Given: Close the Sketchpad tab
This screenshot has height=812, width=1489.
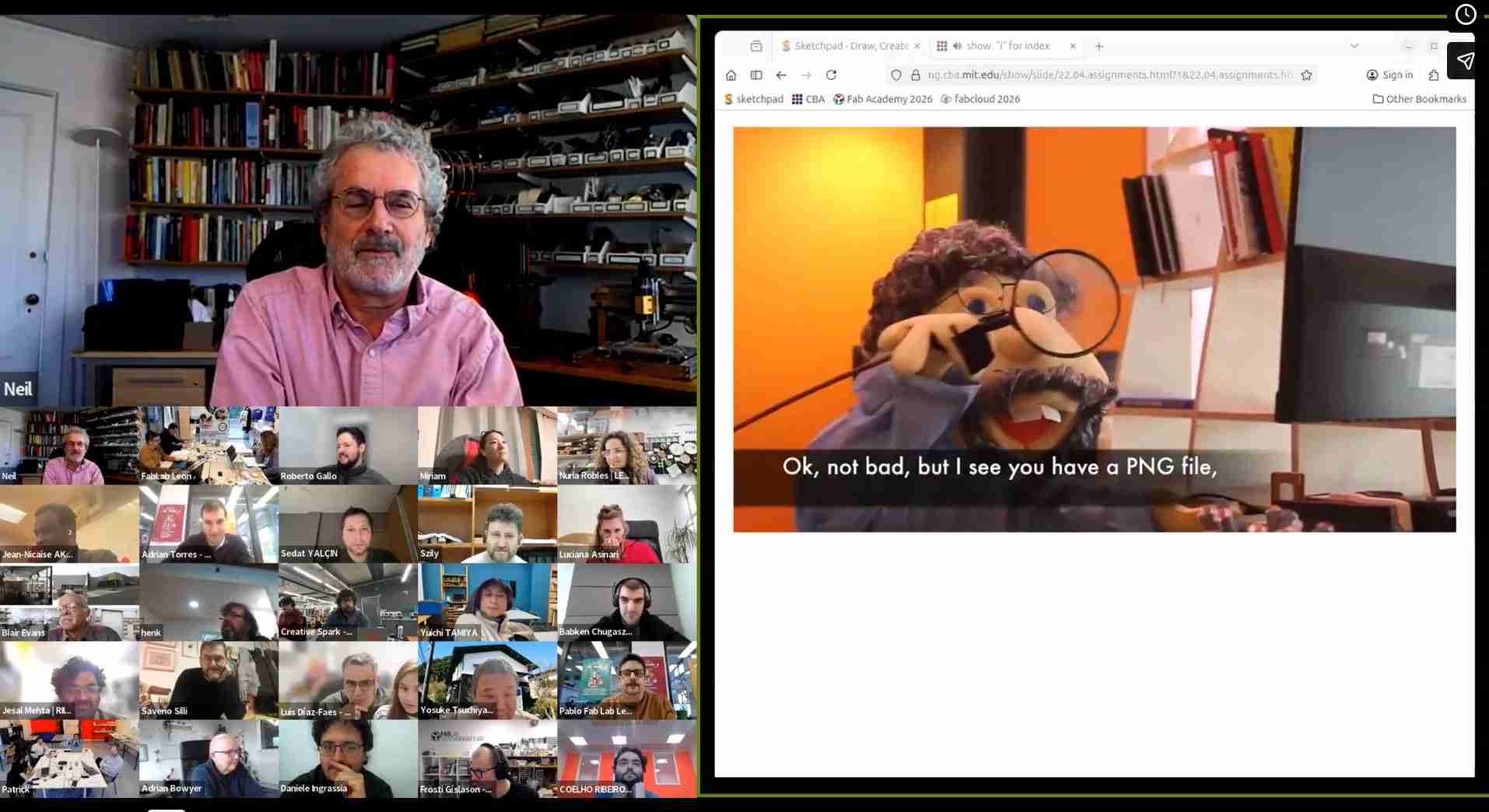Looking at the screenshot, I should pyautogui.click(x=917, y=46).
